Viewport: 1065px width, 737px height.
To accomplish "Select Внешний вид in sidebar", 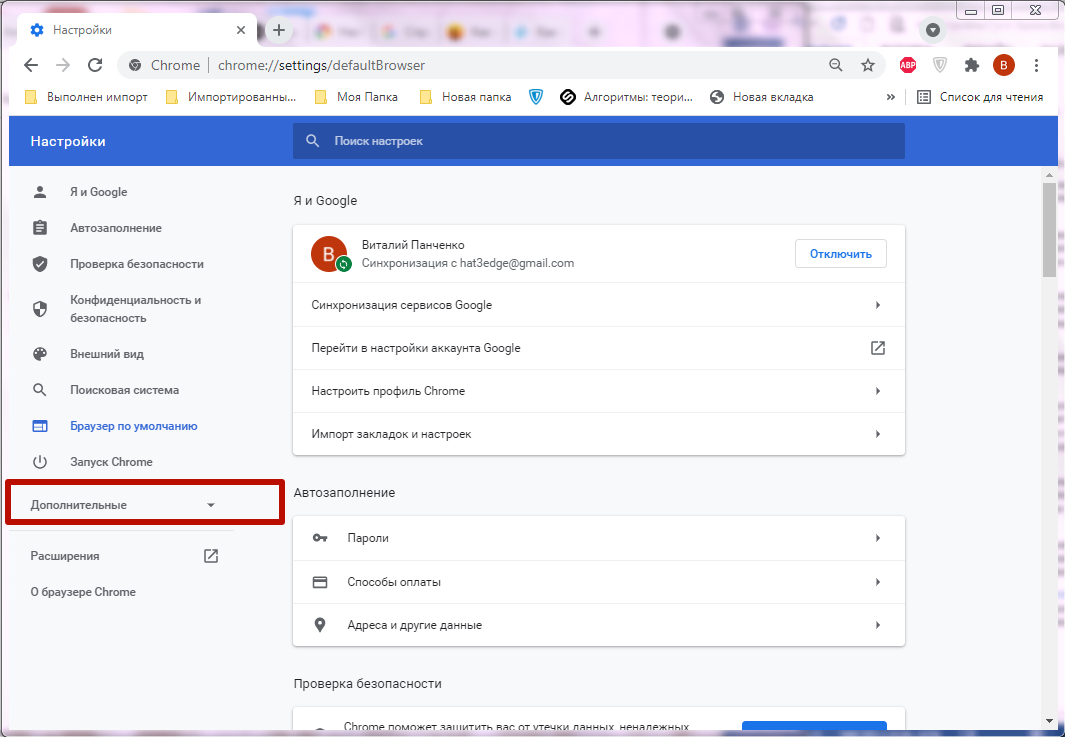I will pyautogui.click(x=107, y=354).
